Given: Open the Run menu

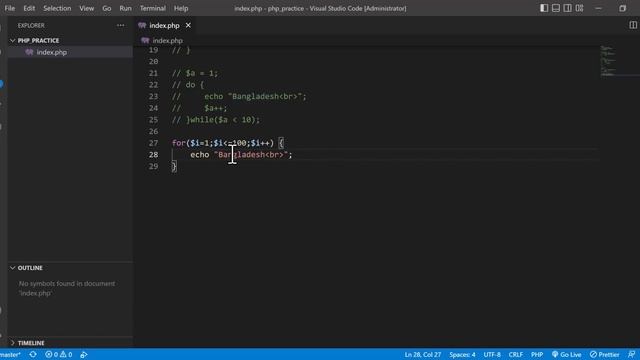Looking at the screenshot, I should 125,8.
